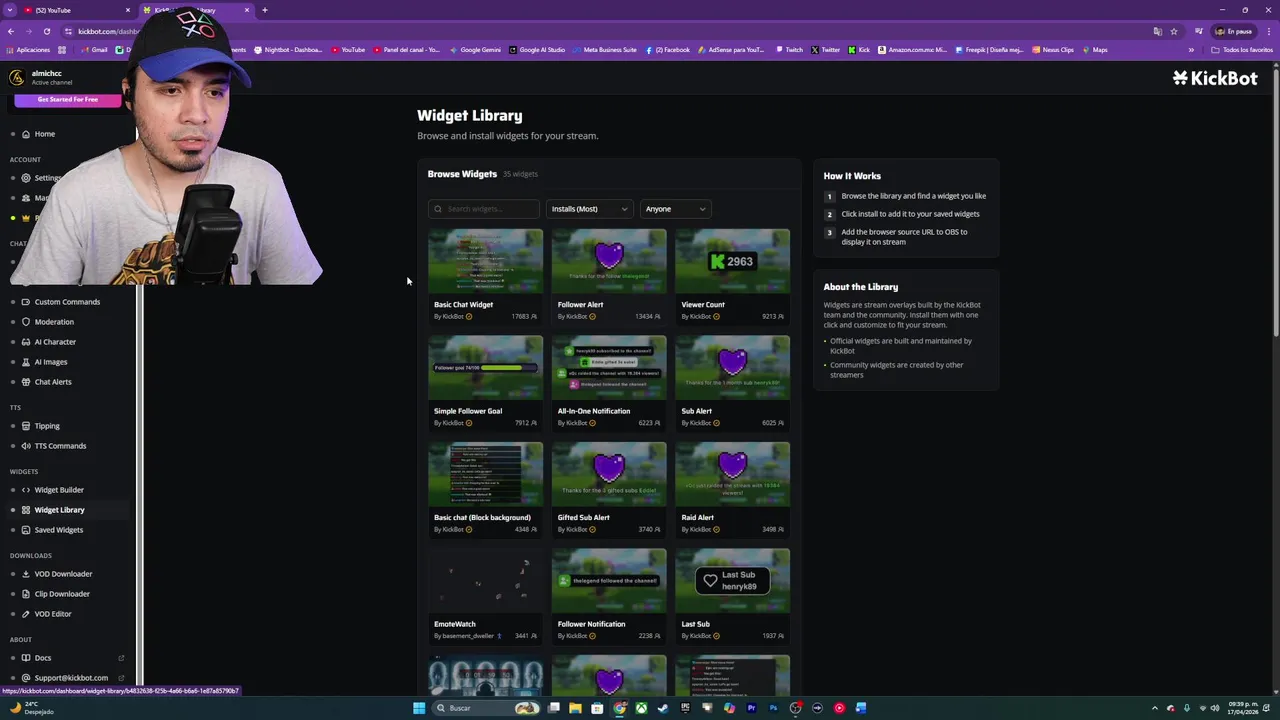Open File Explorer from the taskbar
The width and height of the screenshot is (1280, 720).
point(575,708)
